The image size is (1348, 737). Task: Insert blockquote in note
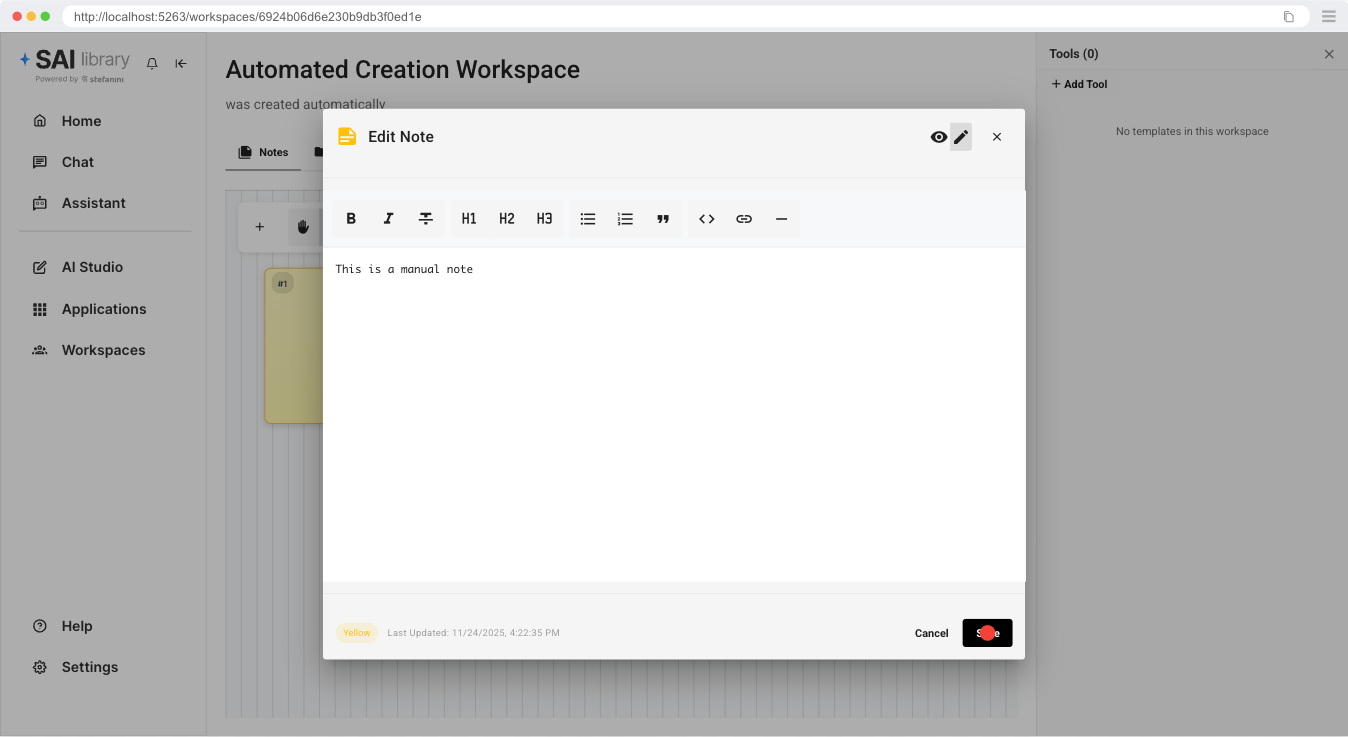tap(663, 219)
